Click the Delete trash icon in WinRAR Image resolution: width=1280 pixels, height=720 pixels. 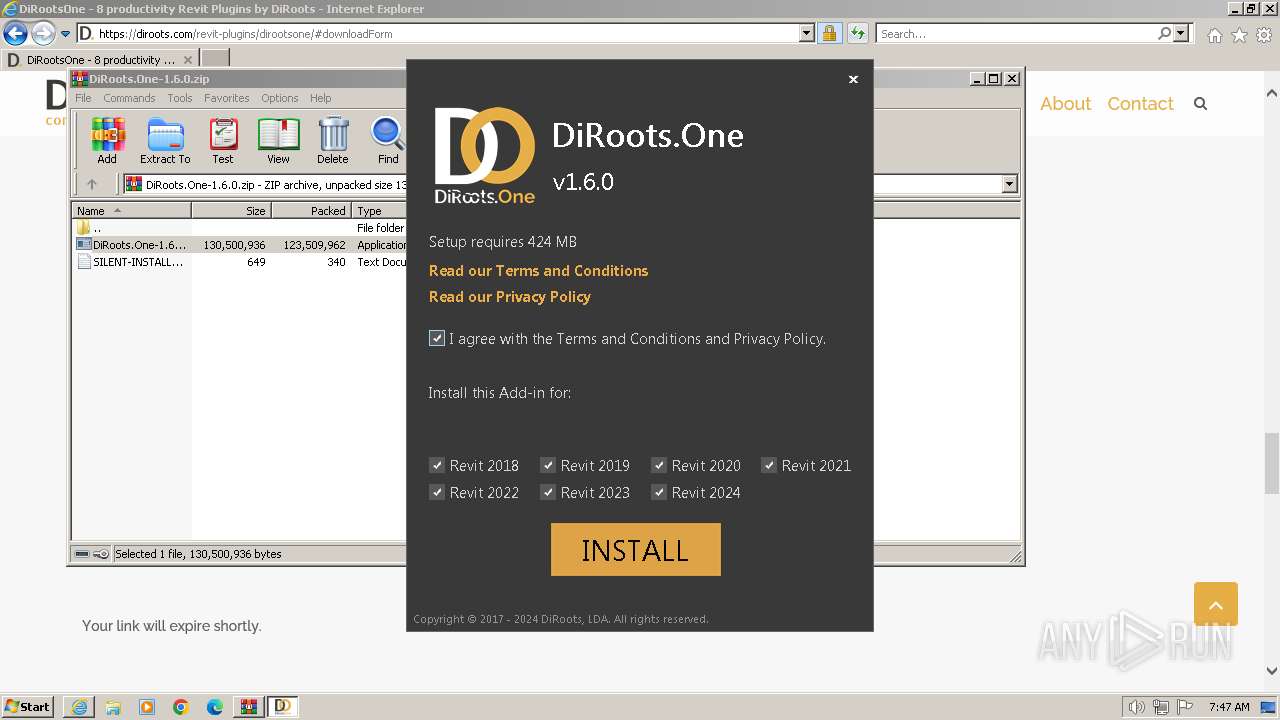333,140
